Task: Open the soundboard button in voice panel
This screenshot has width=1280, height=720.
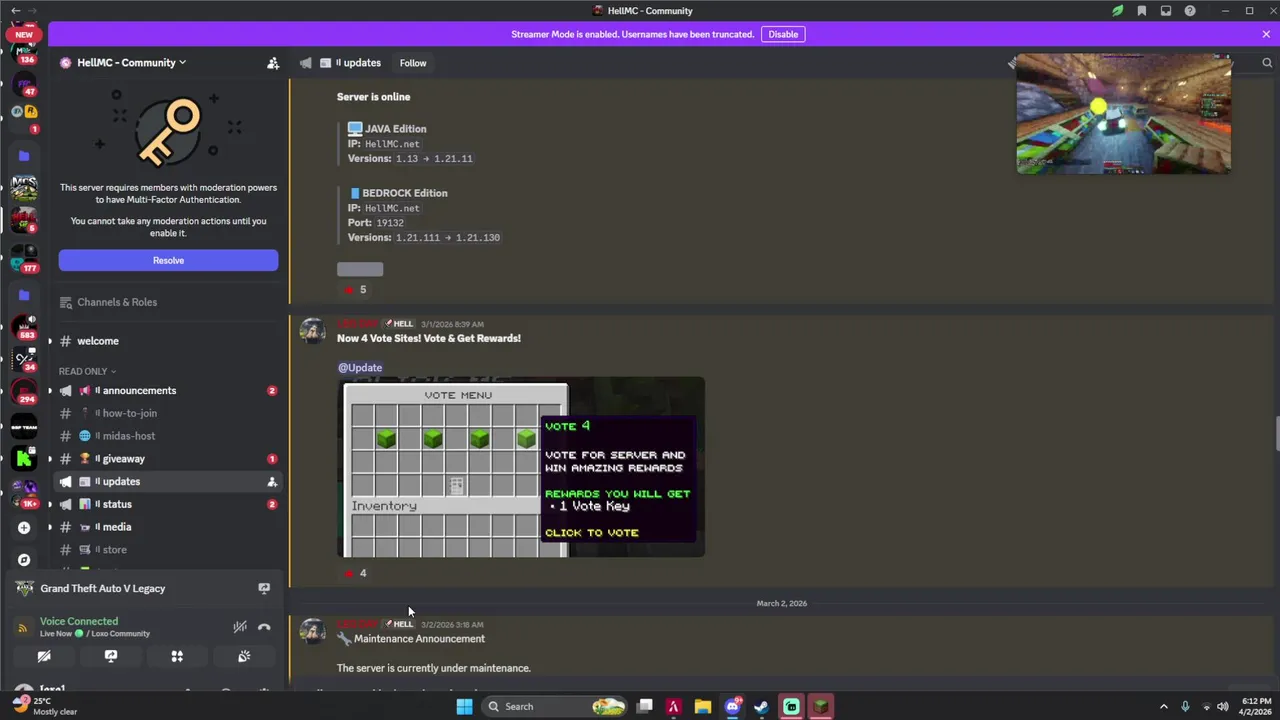Action: [244, 657]
